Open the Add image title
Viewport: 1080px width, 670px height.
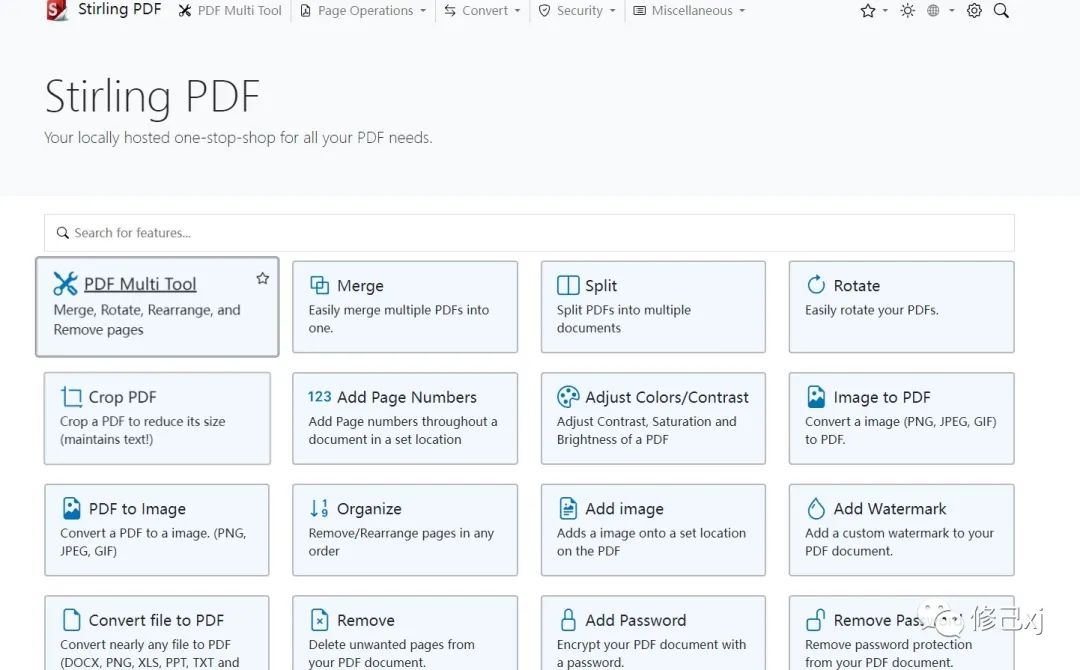click(624, 509)
